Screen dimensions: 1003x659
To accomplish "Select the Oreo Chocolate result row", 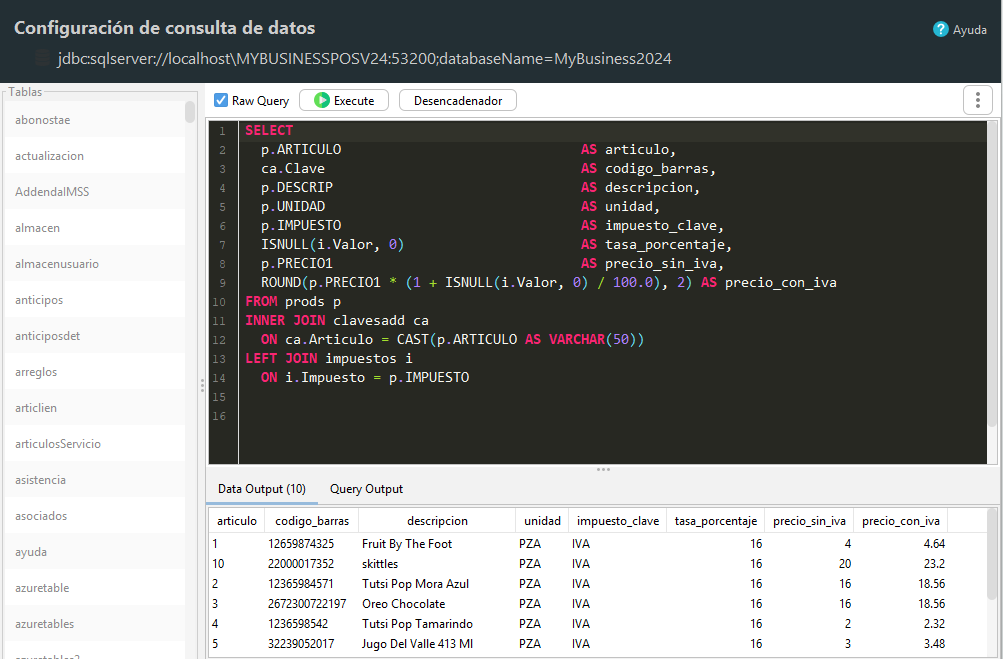I will [598, 603].
